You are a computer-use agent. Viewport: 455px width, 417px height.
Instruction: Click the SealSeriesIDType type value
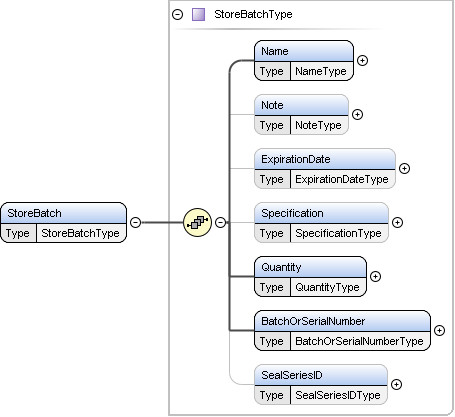click(x=338, y=395)
